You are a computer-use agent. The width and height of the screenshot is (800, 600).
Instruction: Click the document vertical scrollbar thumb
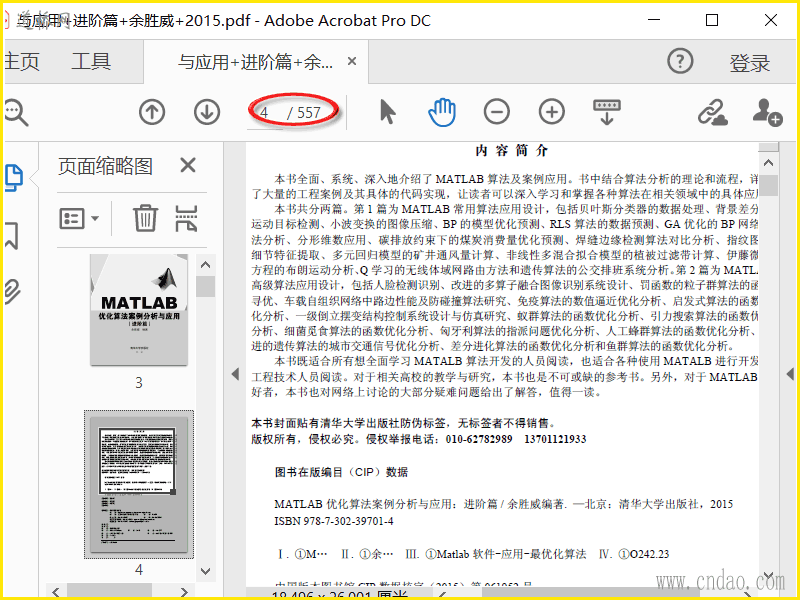(768, 186)
